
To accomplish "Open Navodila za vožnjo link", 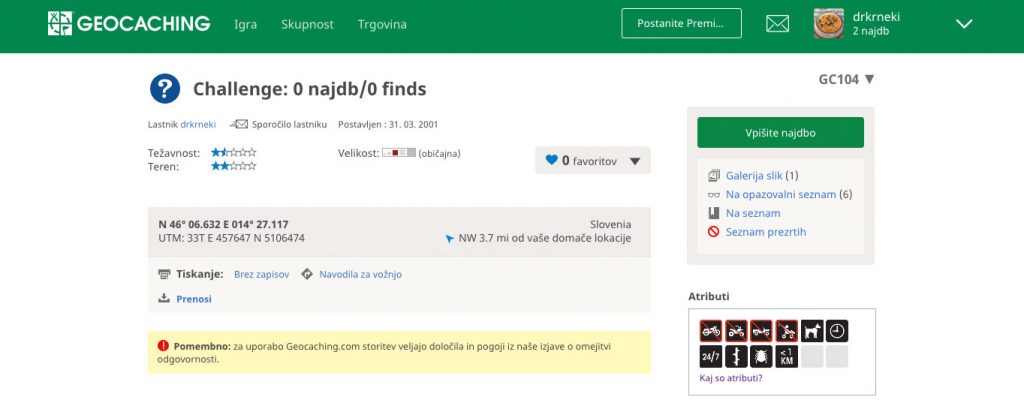I will (x=360, y=274).
